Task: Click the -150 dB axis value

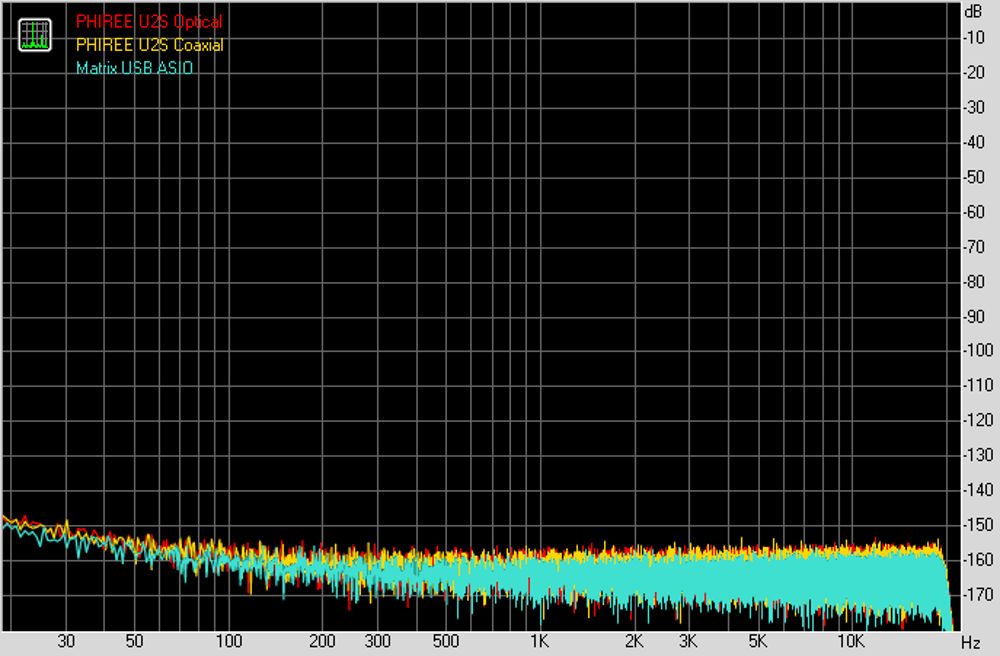Action: (978, 525)
